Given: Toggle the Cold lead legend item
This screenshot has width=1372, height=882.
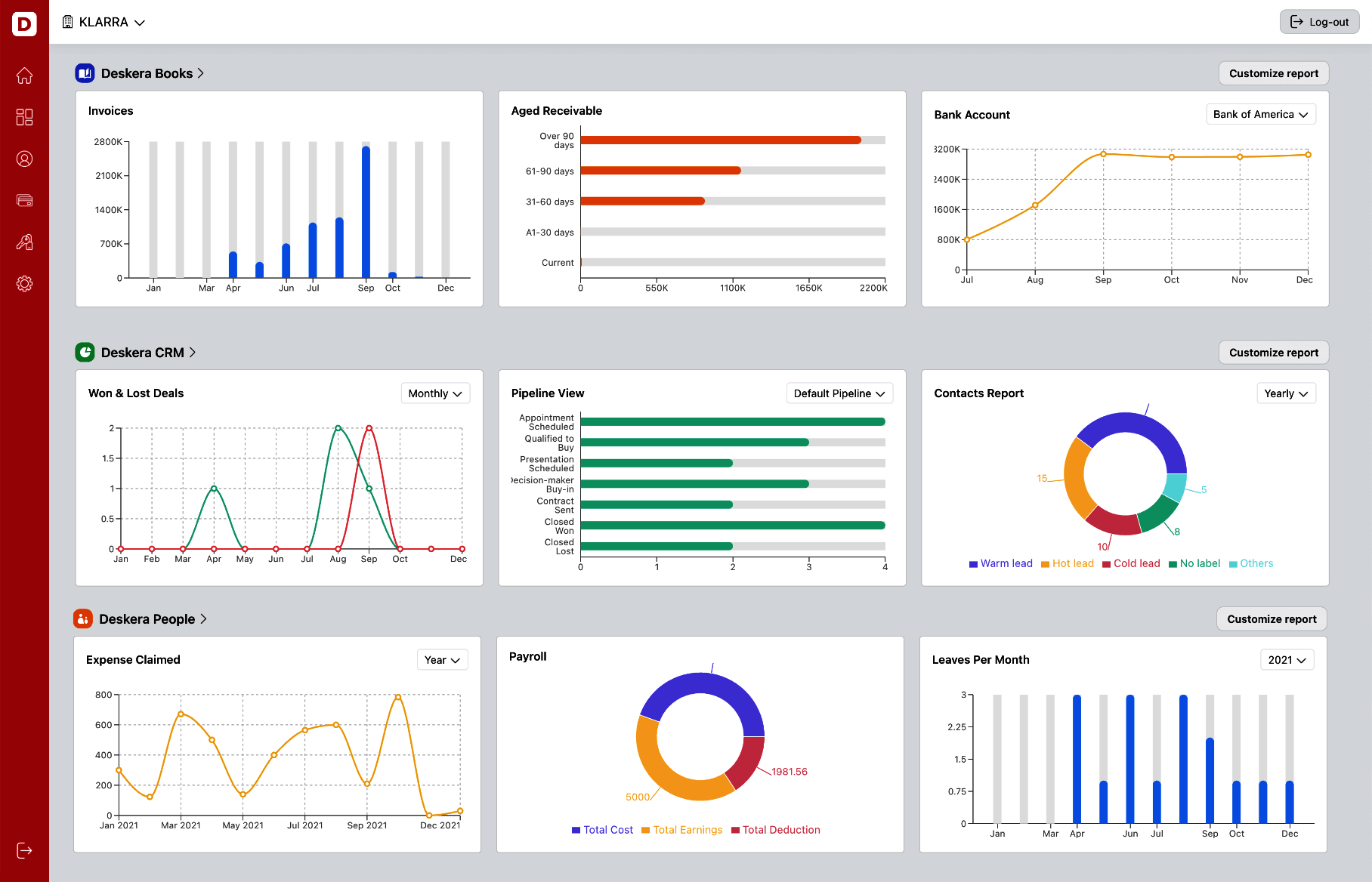Looking at the screenshot, I should [1131, 564].
